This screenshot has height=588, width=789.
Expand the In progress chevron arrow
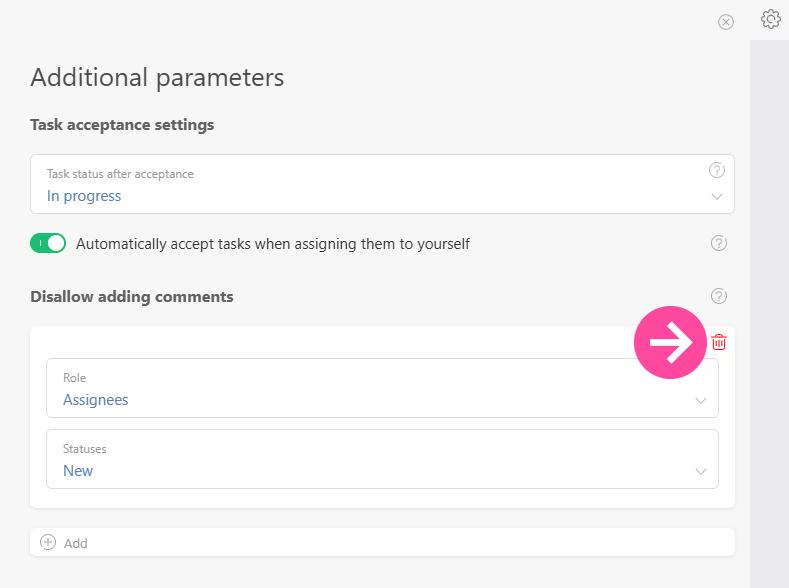pos(716,197)
